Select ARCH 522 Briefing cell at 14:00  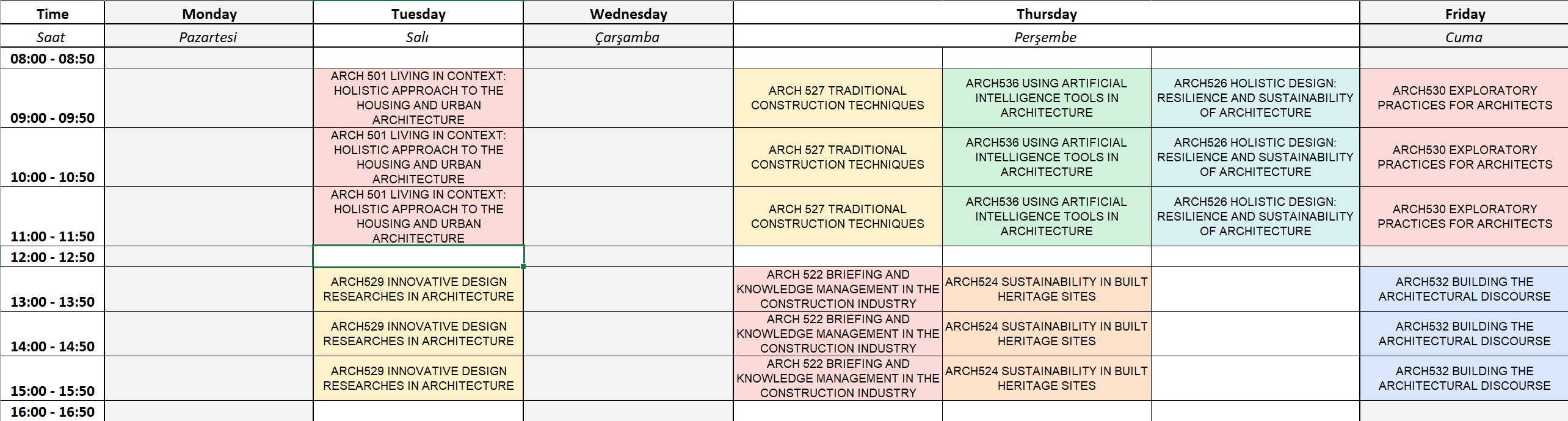click(x=837, y=334)
